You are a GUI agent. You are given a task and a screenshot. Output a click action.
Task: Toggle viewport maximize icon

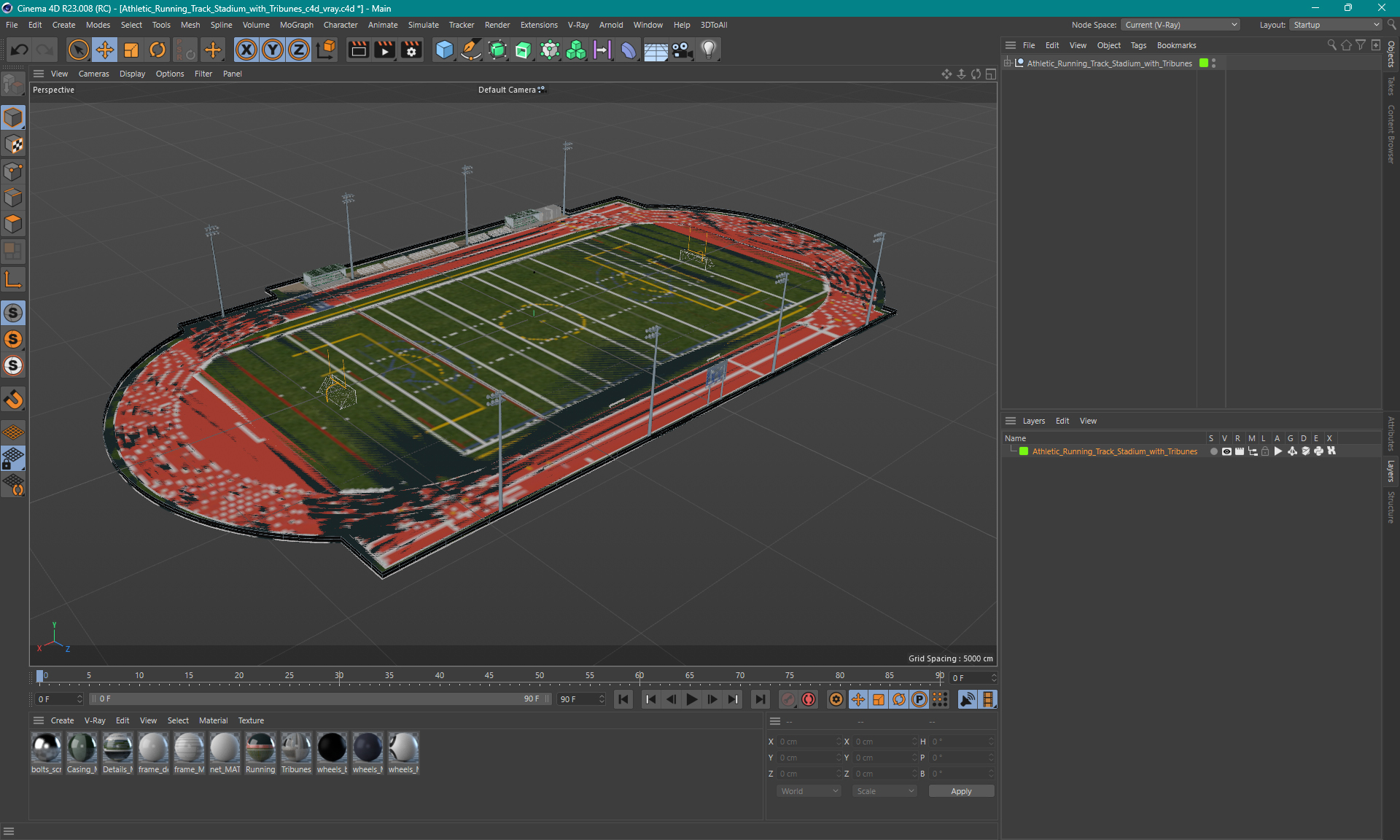click(x=991, y=74)
